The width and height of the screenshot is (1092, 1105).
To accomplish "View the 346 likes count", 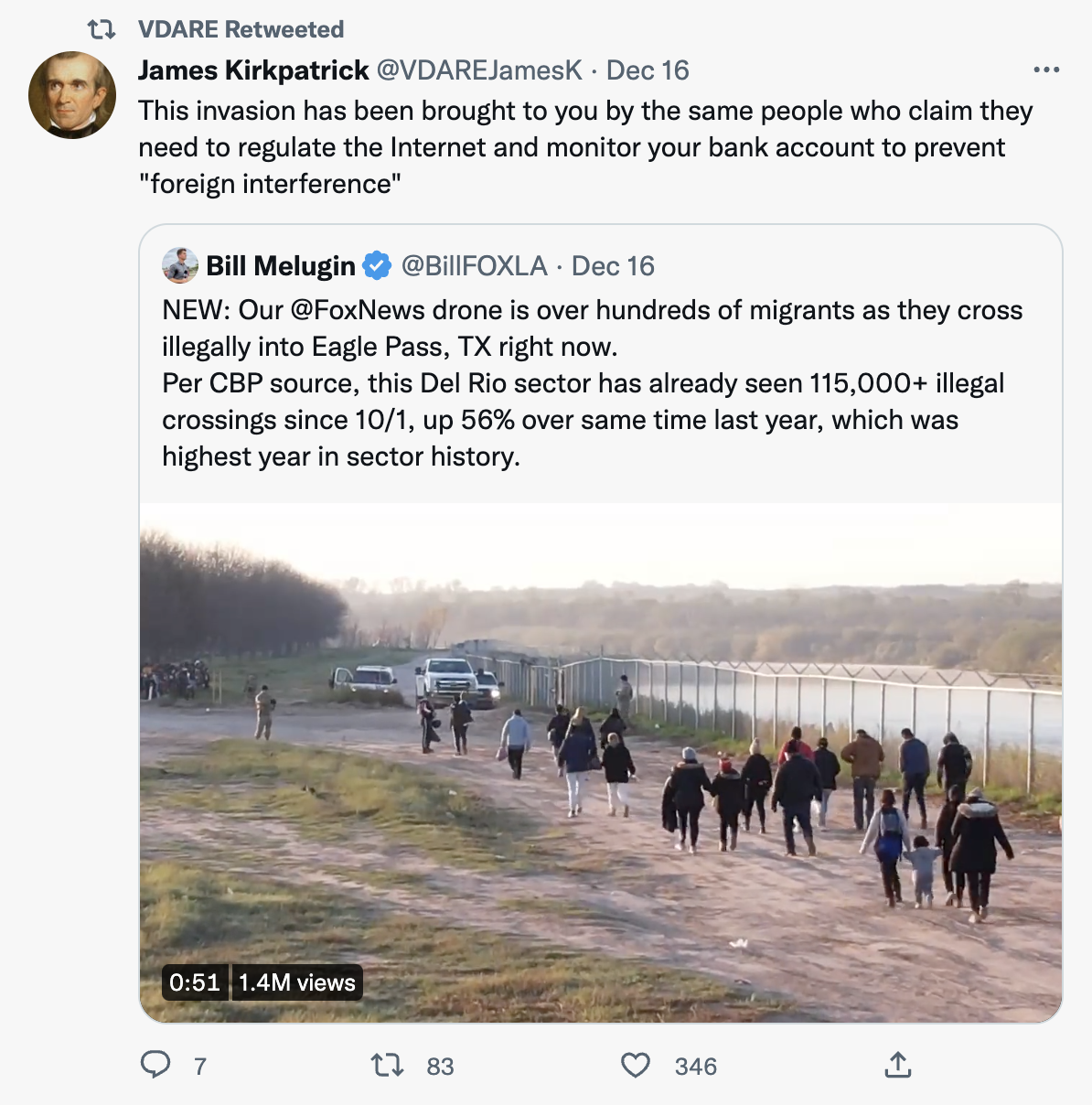I will pyautogui.click(x=695, y=1064).
